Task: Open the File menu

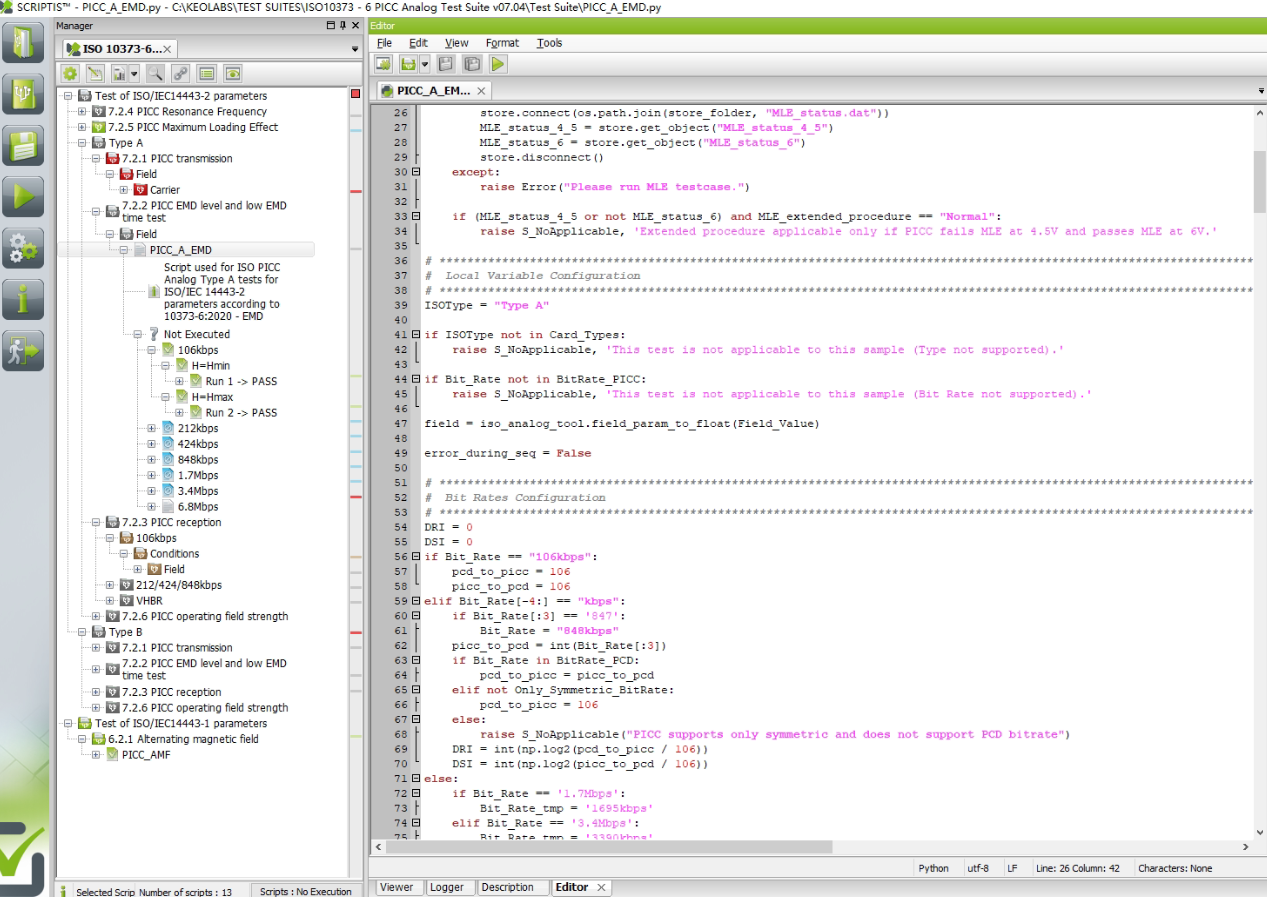Action: coord(384,43)
